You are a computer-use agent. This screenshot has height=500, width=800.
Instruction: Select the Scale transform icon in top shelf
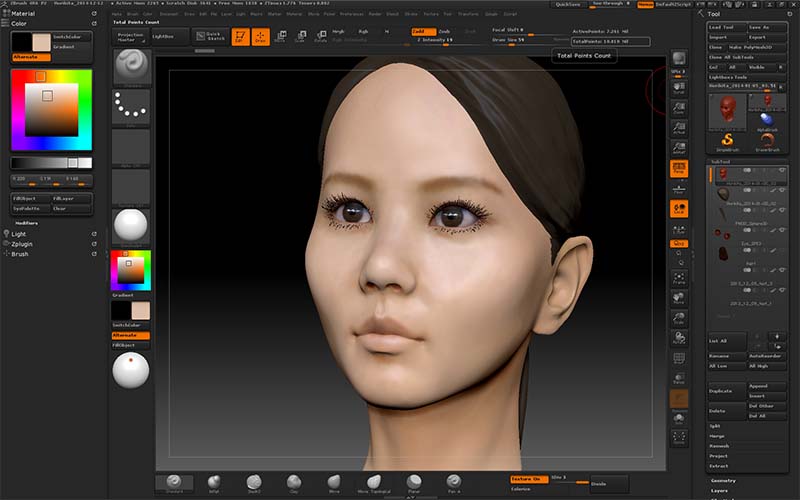[x=301, y=36]
